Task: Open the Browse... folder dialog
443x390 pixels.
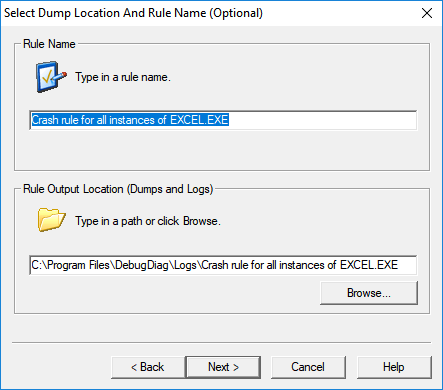Action: (369, 293)
